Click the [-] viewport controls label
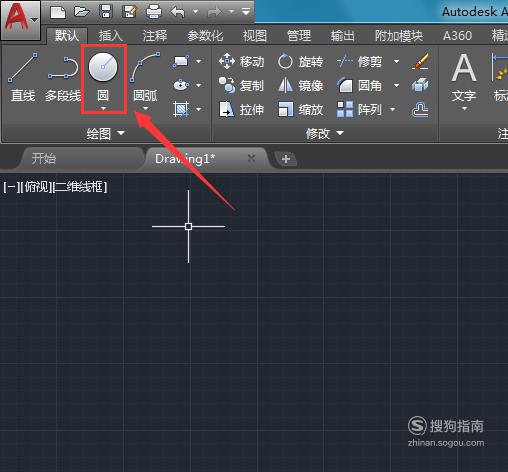The width and height of the screenshot is (508, 472). pos(11,187)
